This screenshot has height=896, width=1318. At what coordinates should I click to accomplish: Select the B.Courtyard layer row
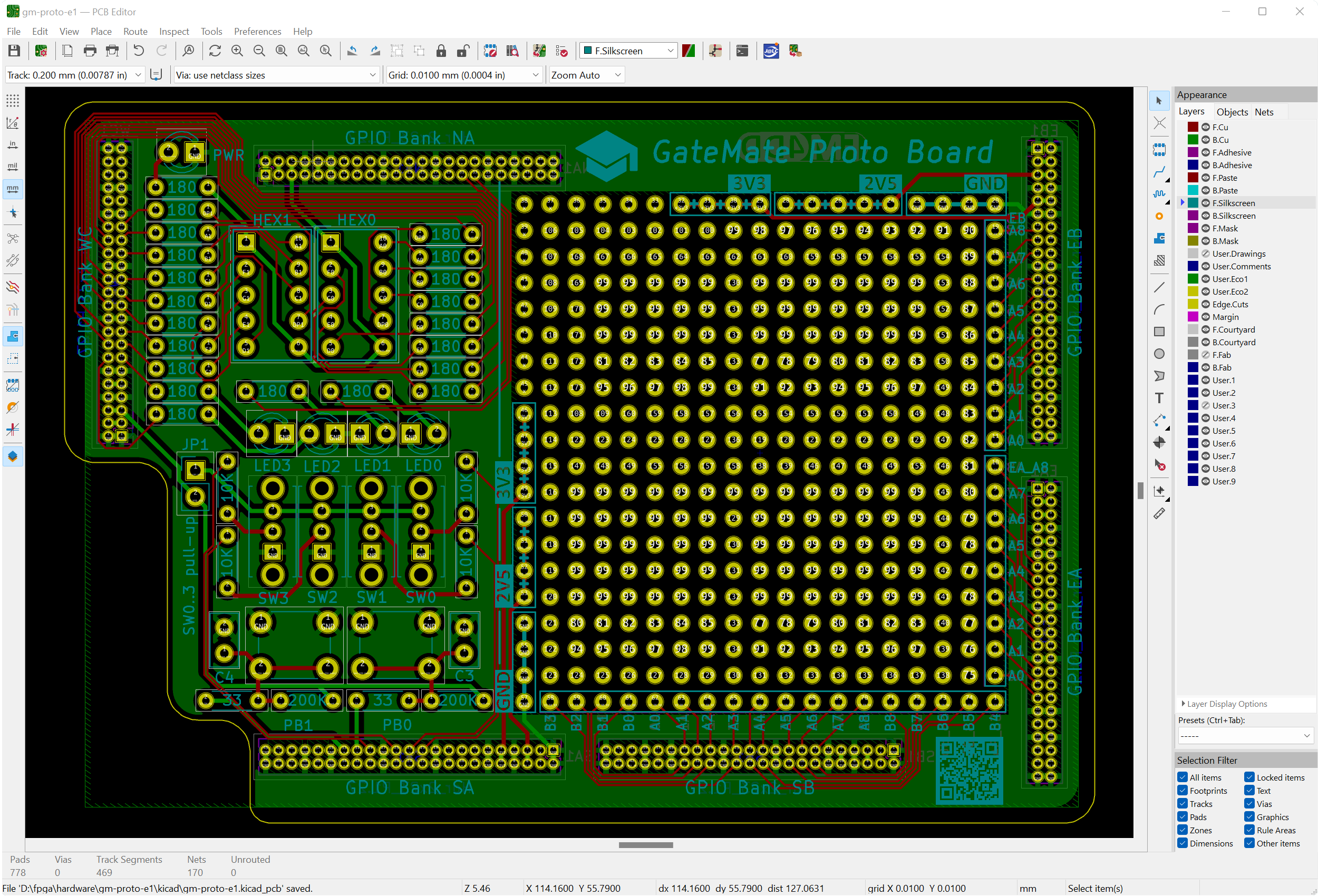pyautogui.click(x=1245, y=342)
